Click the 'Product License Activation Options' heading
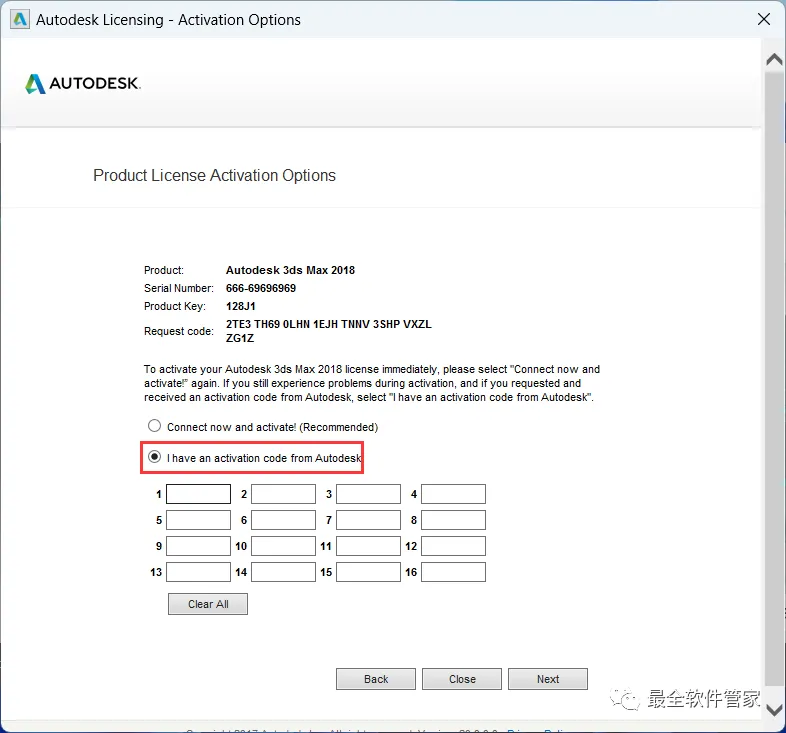 pos(215,175)
